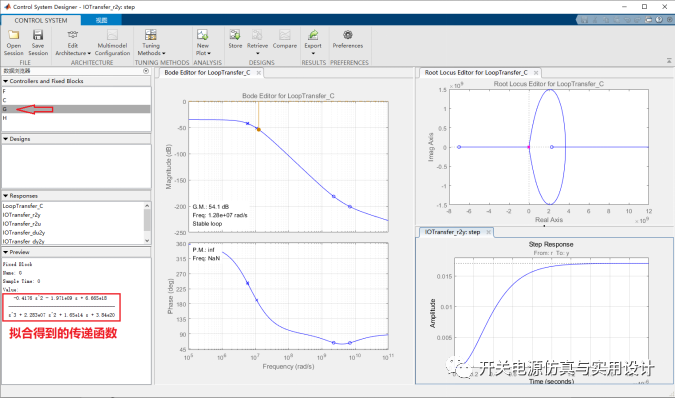Switch to the CONTROL SYSTEM ribbon tab

[x=41, y=20]
